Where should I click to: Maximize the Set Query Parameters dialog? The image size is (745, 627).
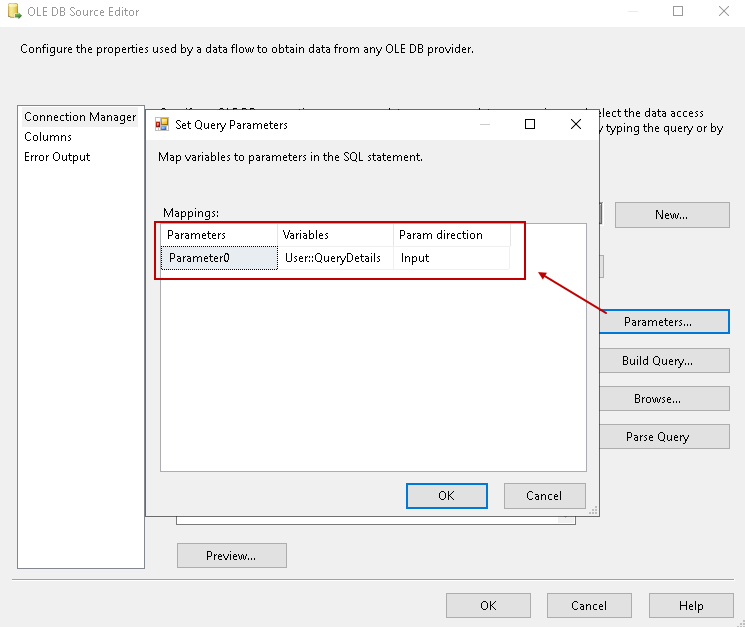click(530, 124)
